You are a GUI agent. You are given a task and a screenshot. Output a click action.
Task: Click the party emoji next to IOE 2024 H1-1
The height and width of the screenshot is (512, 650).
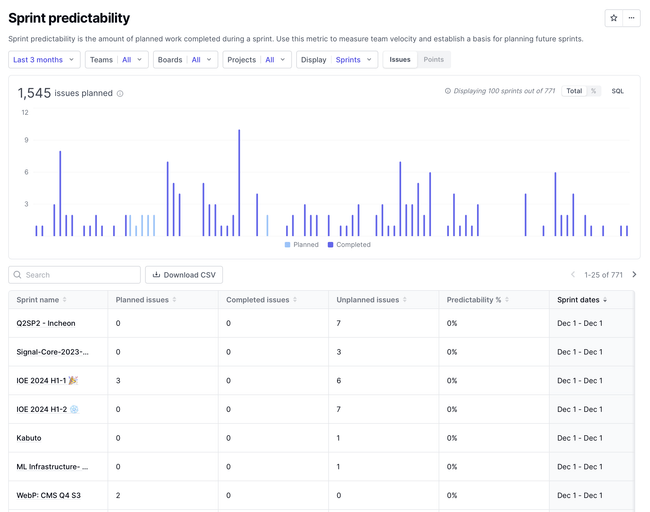point(73,380)
